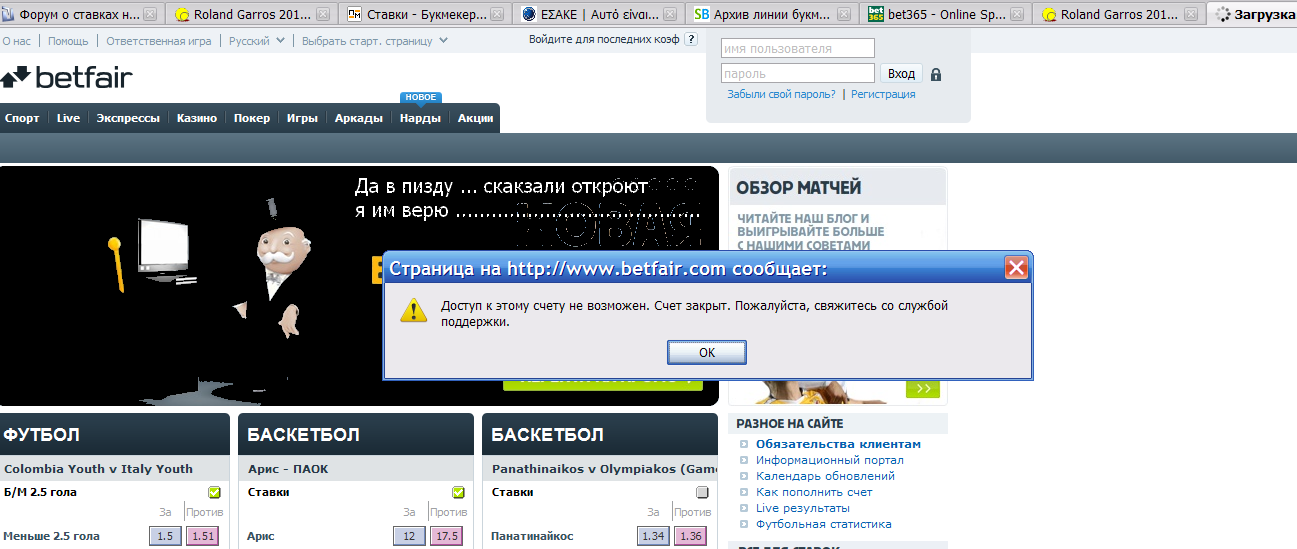Image resolution: width=1297 pixels, height=549 pixels.
Task: Open Обязательства клиентам link
Action: 838,444
